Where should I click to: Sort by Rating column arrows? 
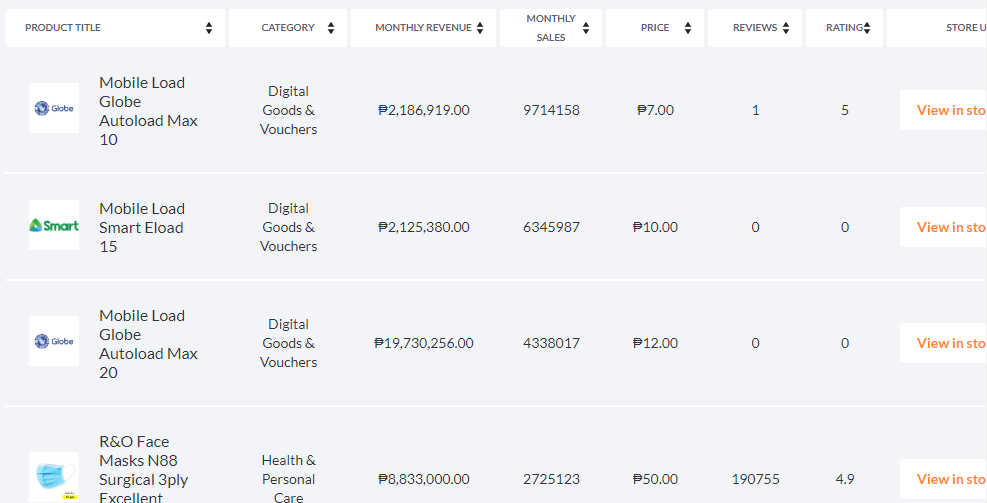(x=867, y=28)
